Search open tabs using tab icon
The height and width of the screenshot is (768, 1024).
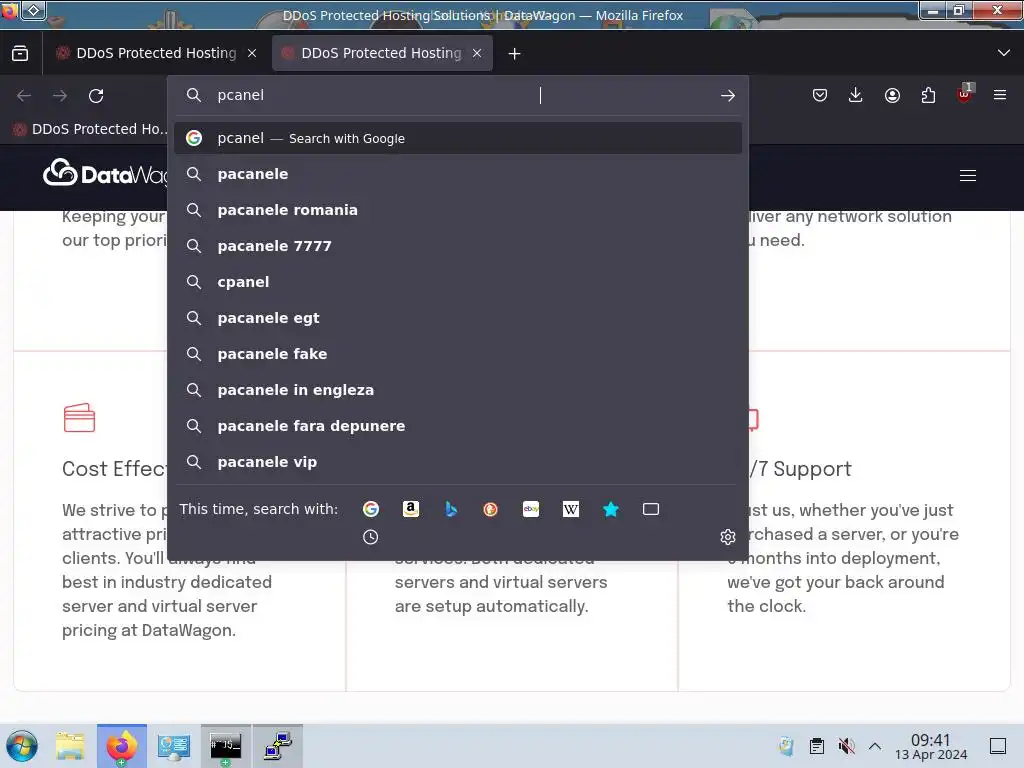coord(651,509)
